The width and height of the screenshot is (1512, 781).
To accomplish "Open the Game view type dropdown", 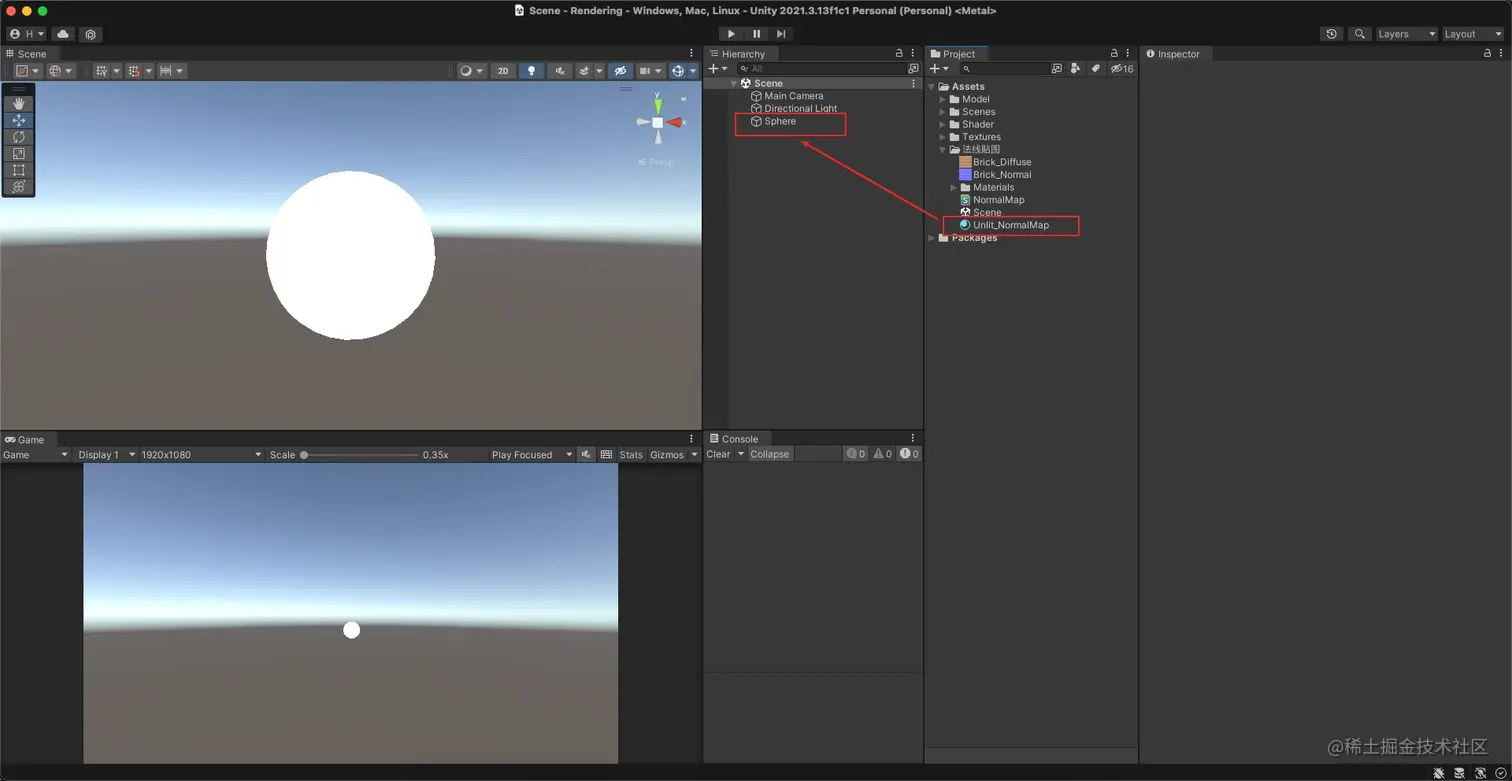I will 35,455.
